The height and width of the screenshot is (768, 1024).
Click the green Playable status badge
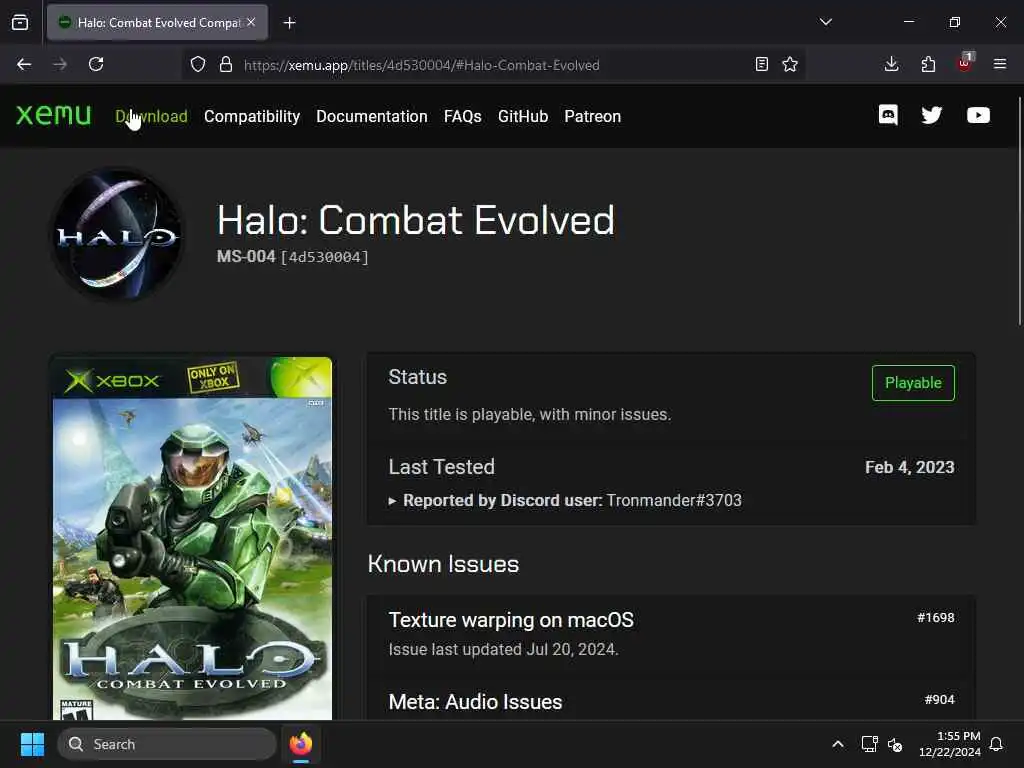[913, 383]
